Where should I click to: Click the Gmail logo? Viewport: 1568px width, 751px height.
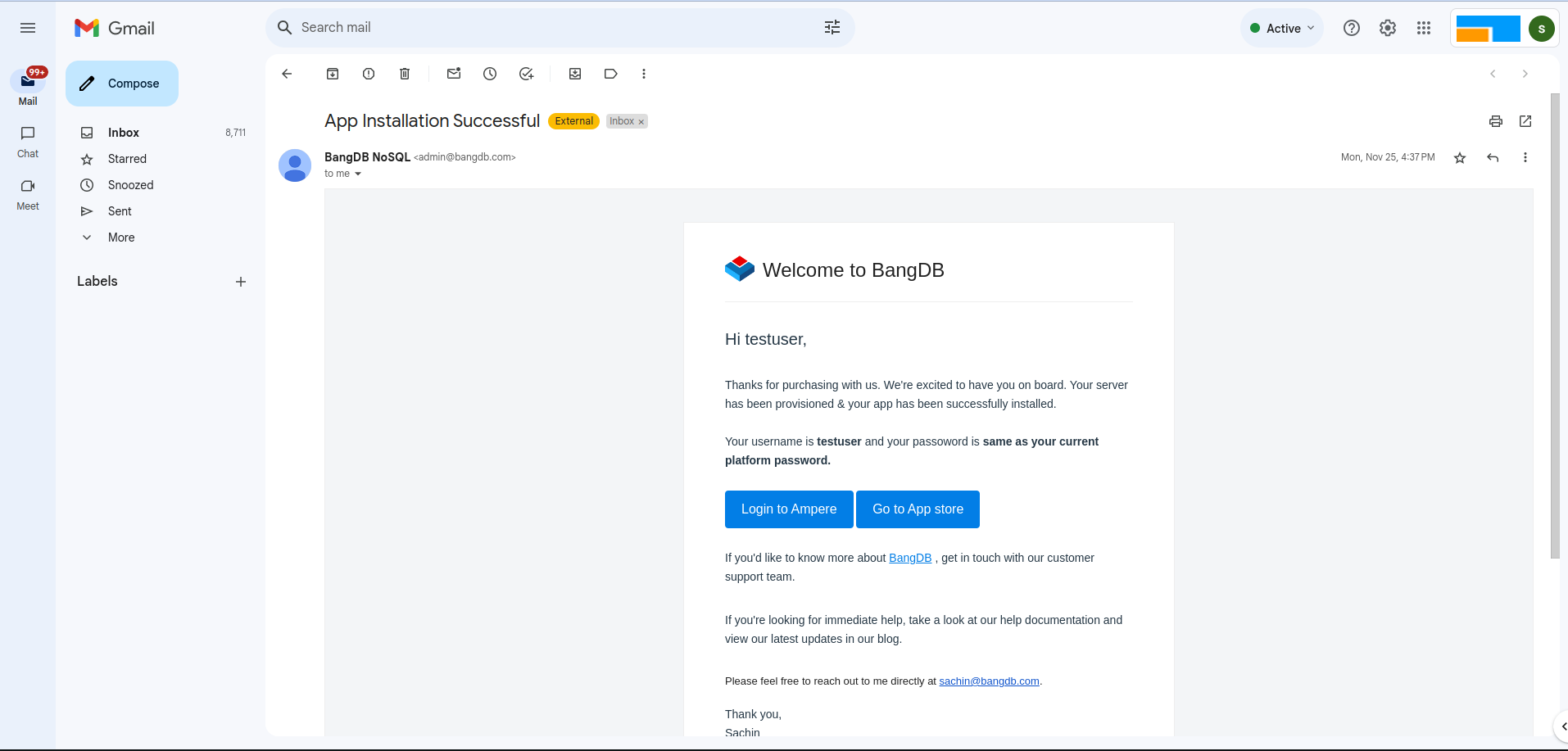(115, 28)
